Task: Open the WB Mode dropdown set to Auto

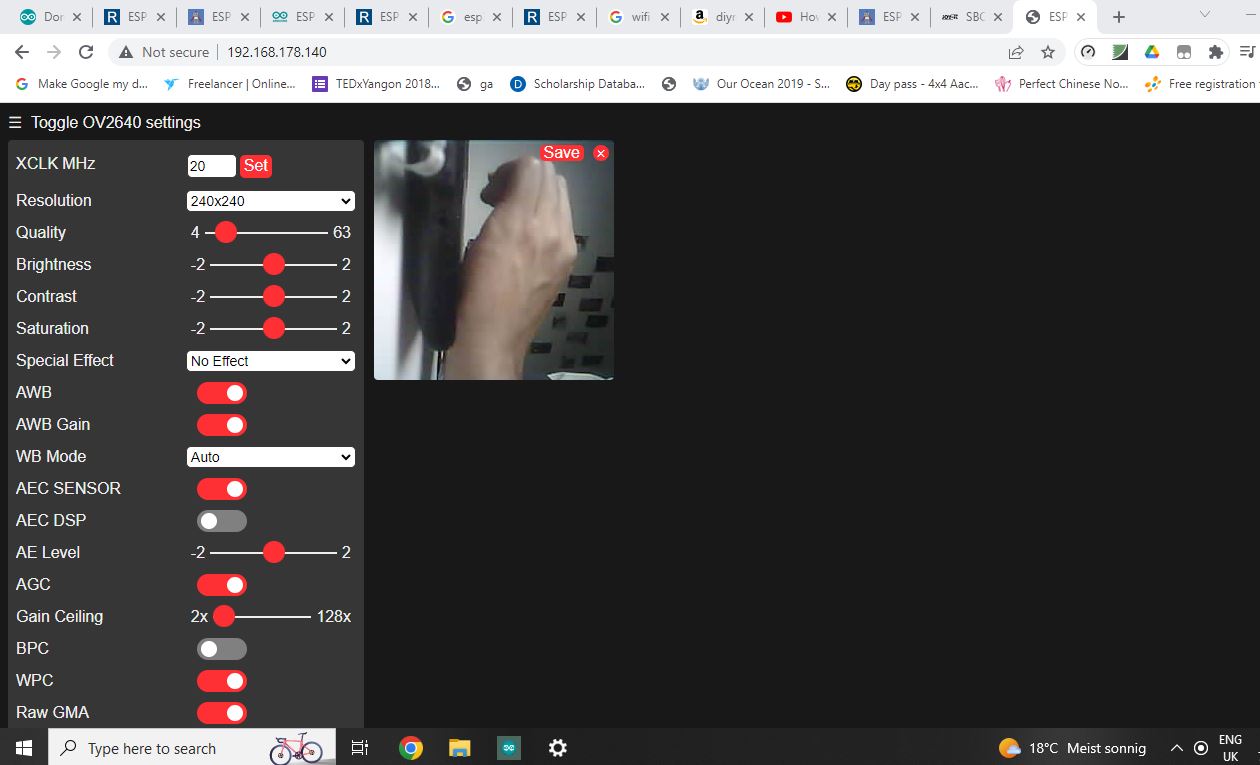Action: pyautogui.click(x=271, y=457)
